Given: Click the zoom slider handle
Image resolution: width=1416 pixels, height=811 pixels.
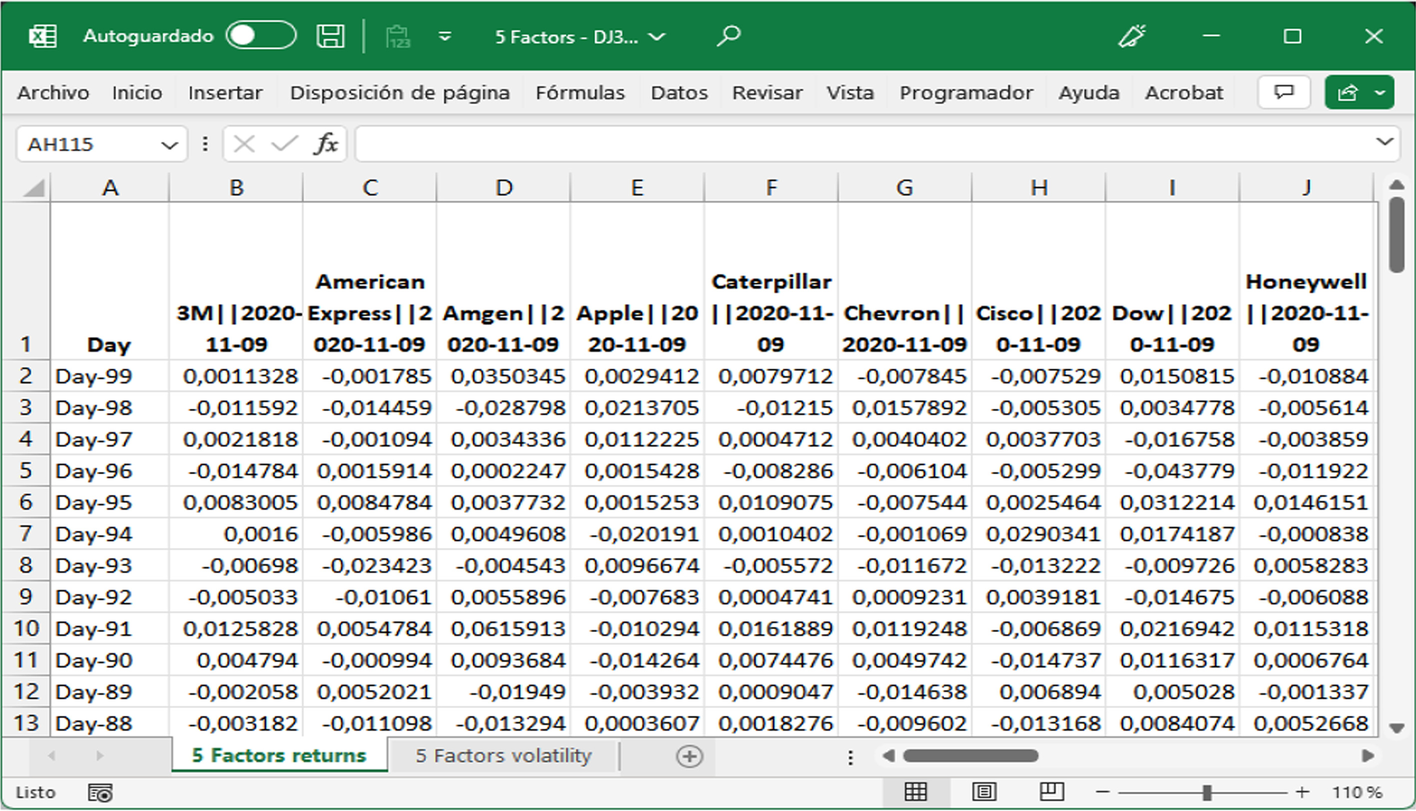Looking at the screenshot, I should pos(1207,792).
